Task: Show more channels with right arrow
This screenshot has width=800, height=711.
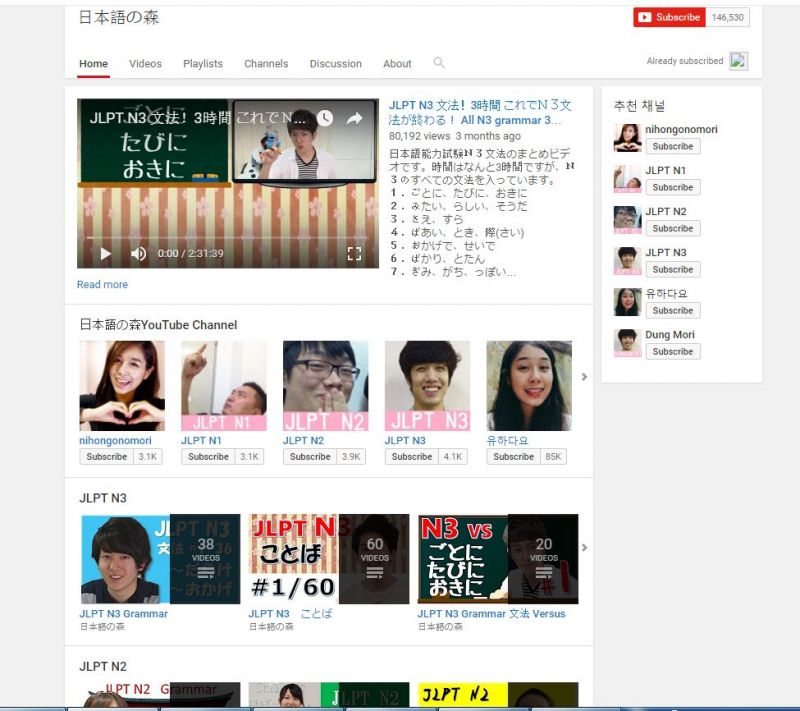Action: [584, 377]
